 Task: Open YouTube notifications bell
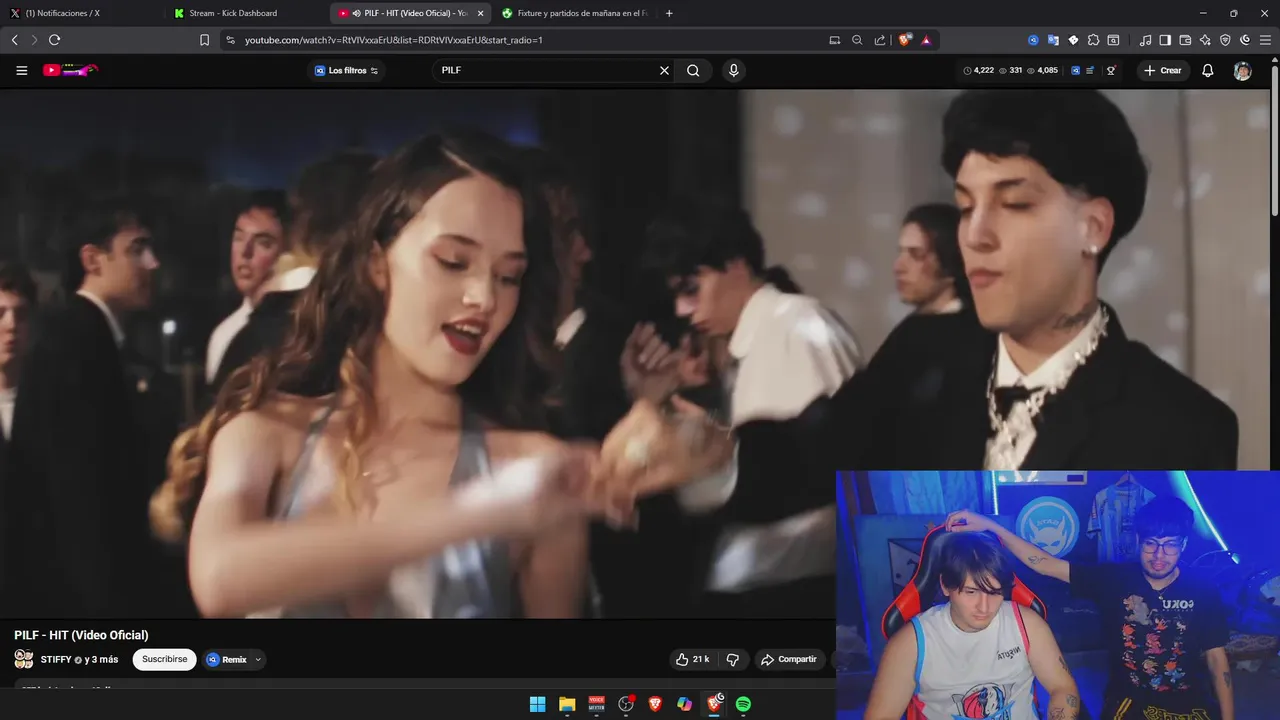click(x=1208, y=70)
